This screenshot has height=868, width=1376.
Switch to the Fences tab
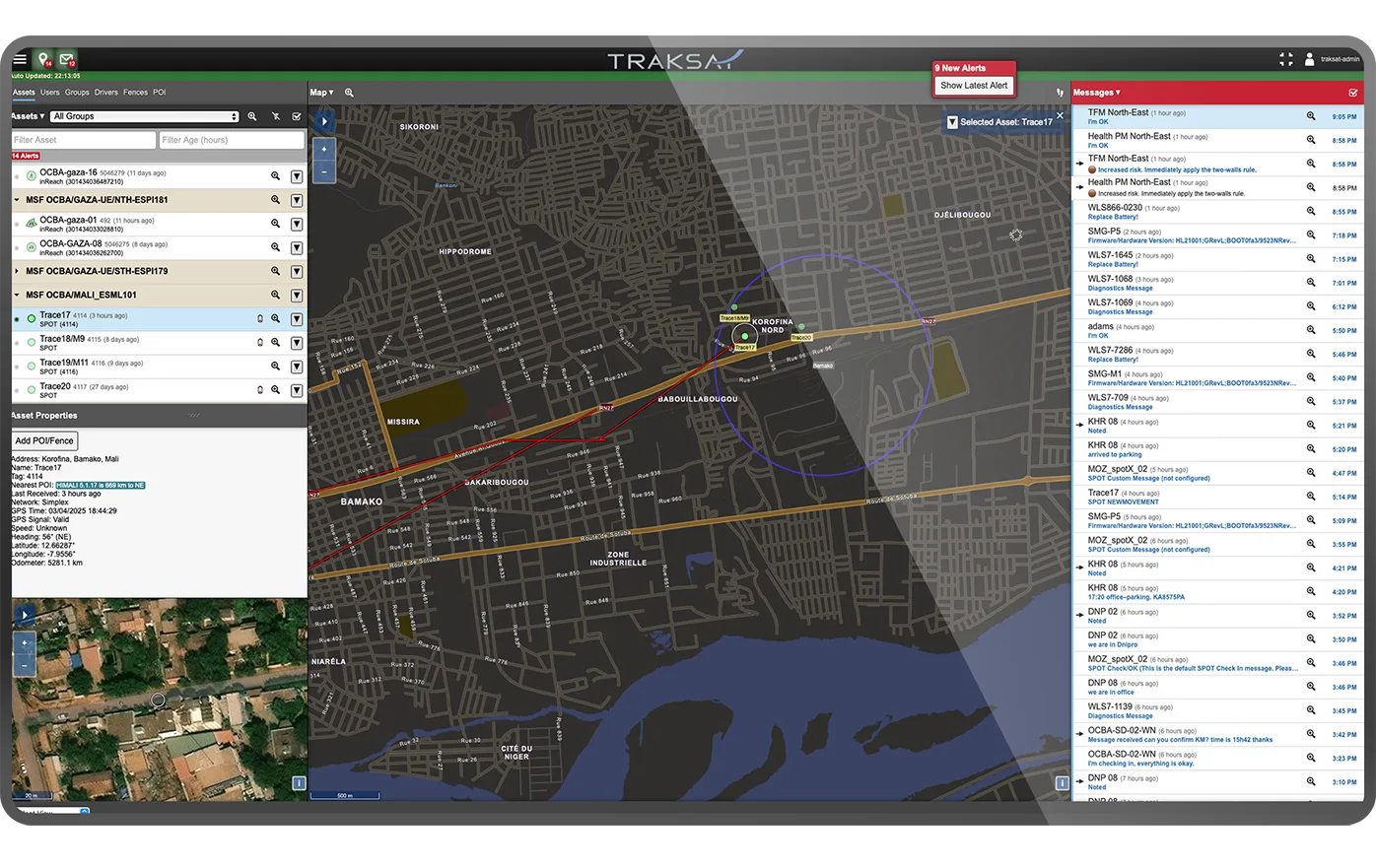point(135,93)
